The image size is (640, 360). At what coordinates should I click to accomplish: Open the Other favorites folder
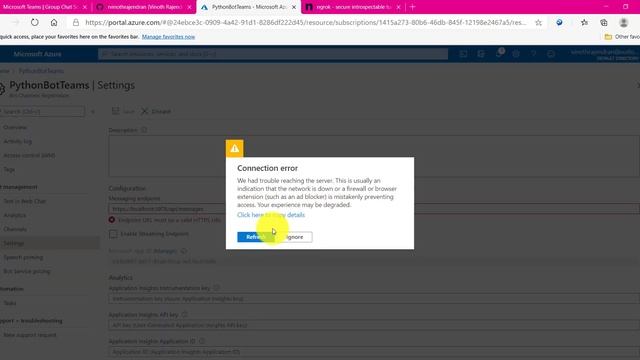(x=621, y=37)
